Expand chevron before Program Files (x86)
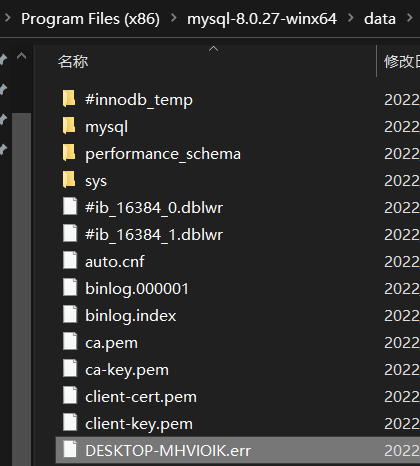Viewport: 420px width, 466px height. coord(8,18)
